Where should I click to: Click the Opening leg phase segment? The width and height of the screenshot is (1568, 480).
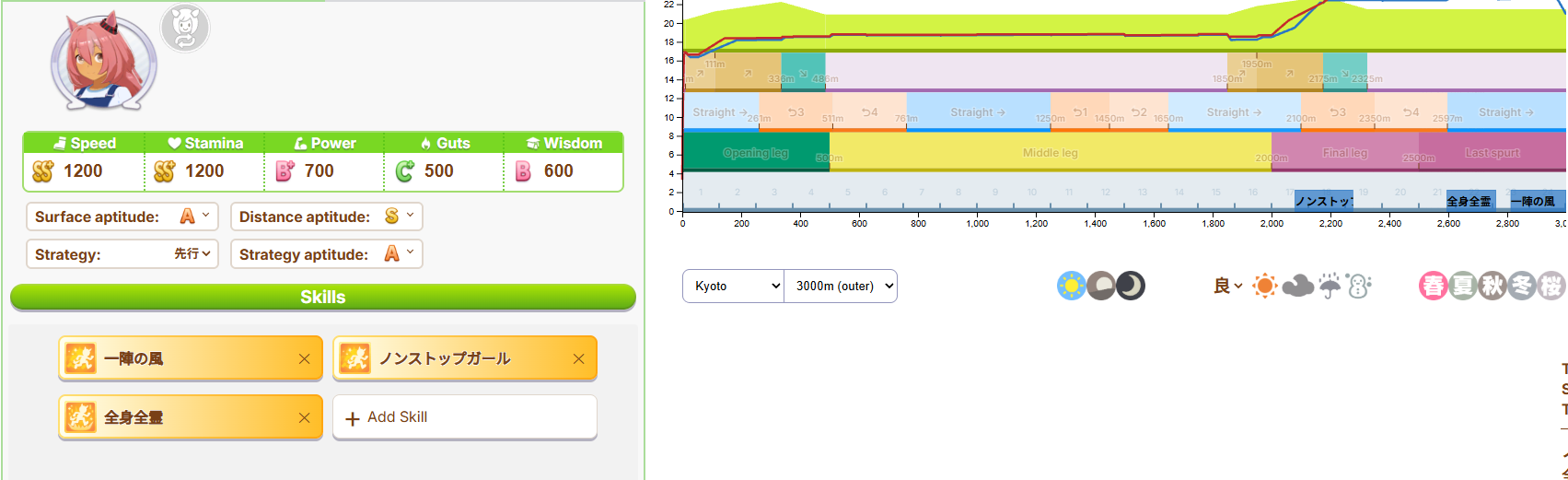pyautogui.click(x=756, y=152)
